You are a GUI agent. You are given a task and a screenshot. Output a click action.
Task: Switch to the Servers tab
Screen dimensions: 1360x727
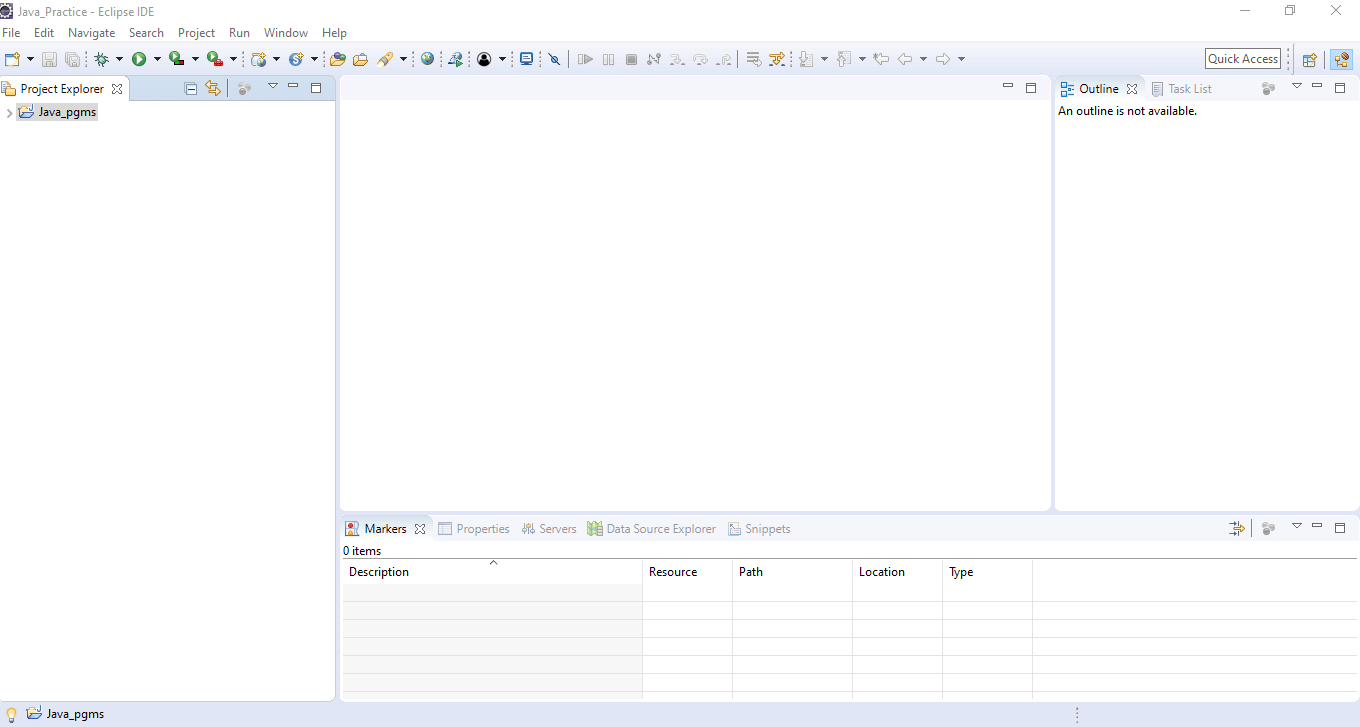tap(549, 529)
